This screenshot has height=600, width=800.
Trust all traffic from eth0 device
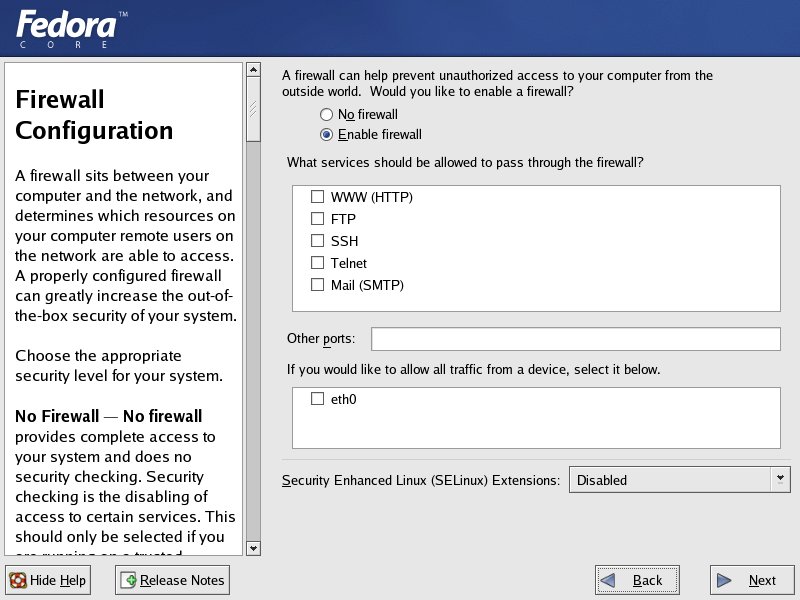pyautogui.click(x=317, y=398)
